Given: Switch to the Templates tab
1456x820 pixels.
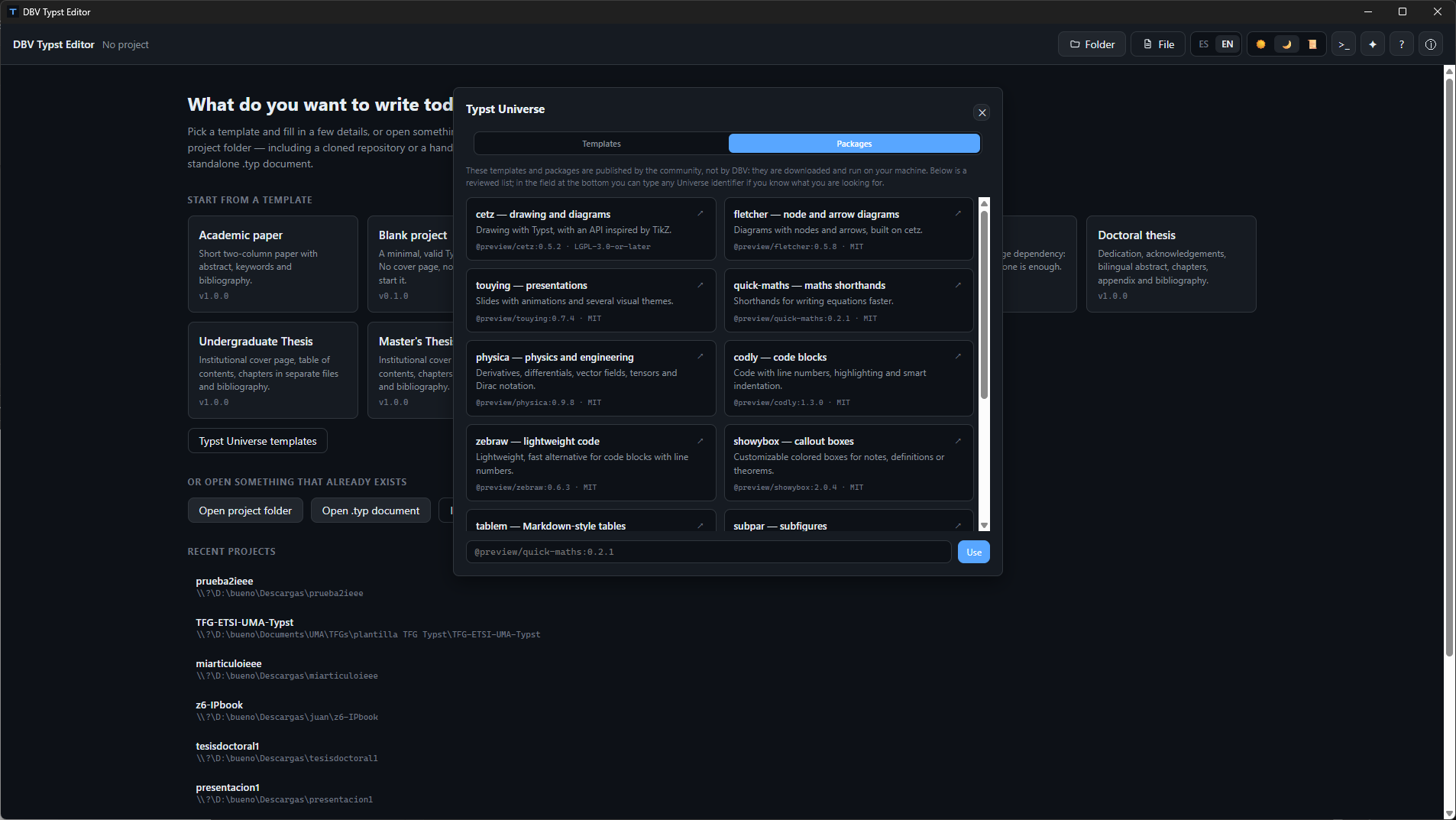Looking at the screenshot, I should [601, 144].
